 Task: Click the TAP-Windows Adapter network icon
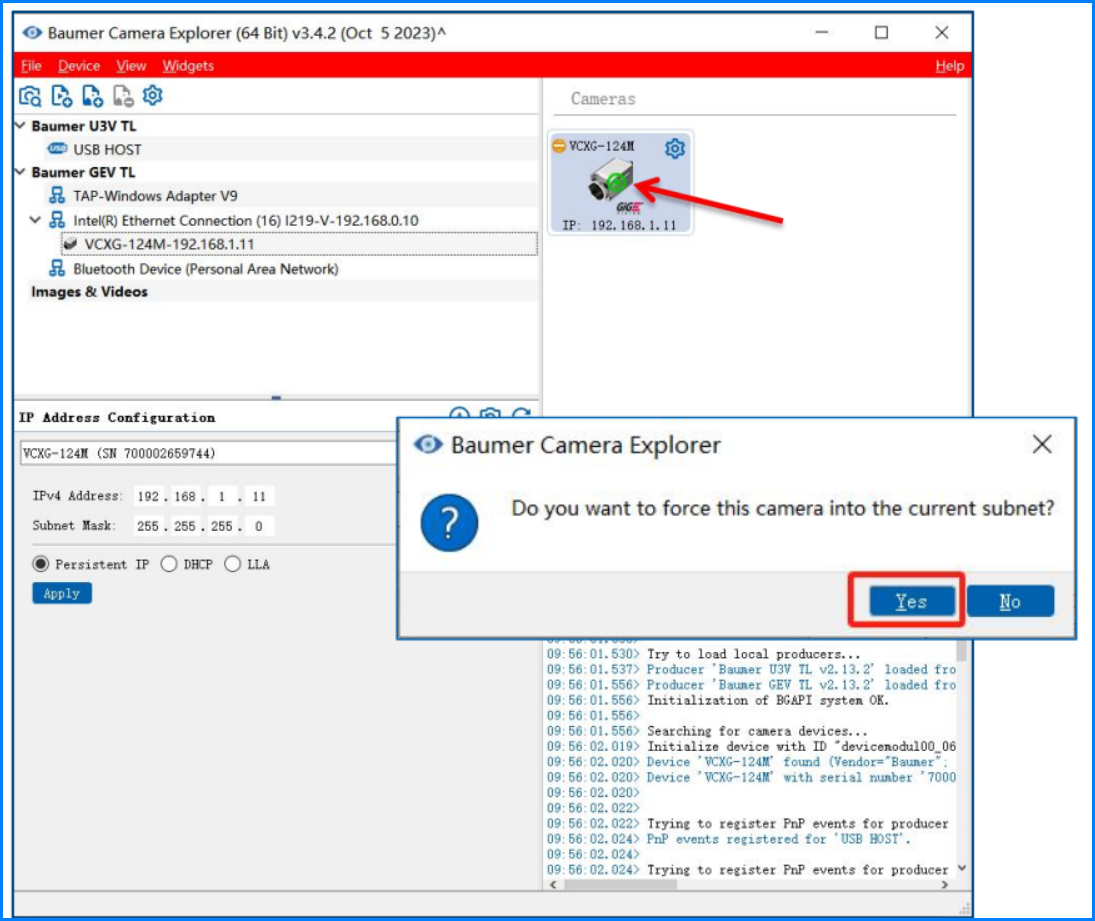click(x=57, y=196)
